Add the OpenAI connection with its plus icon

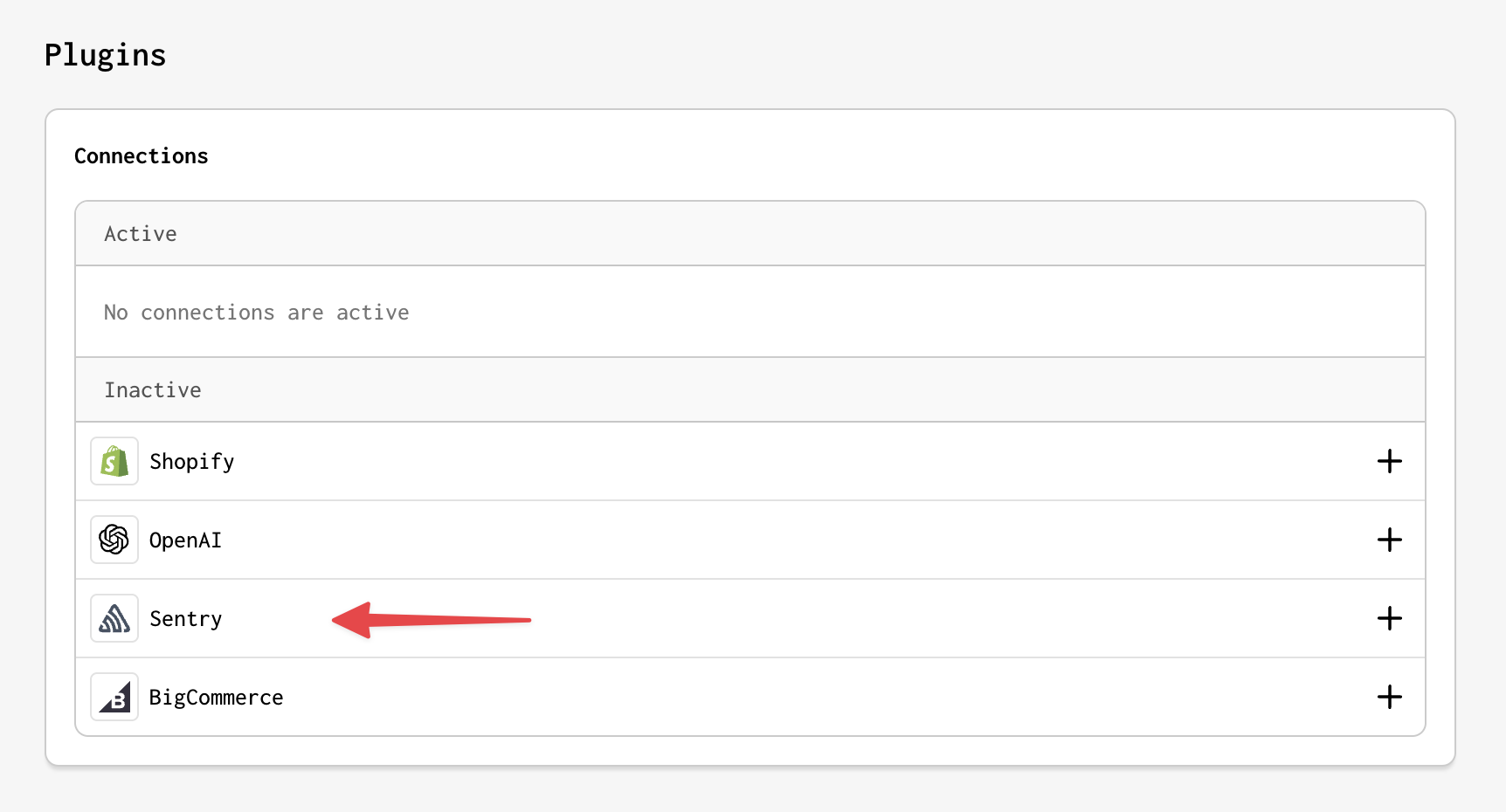point(1389,540)
